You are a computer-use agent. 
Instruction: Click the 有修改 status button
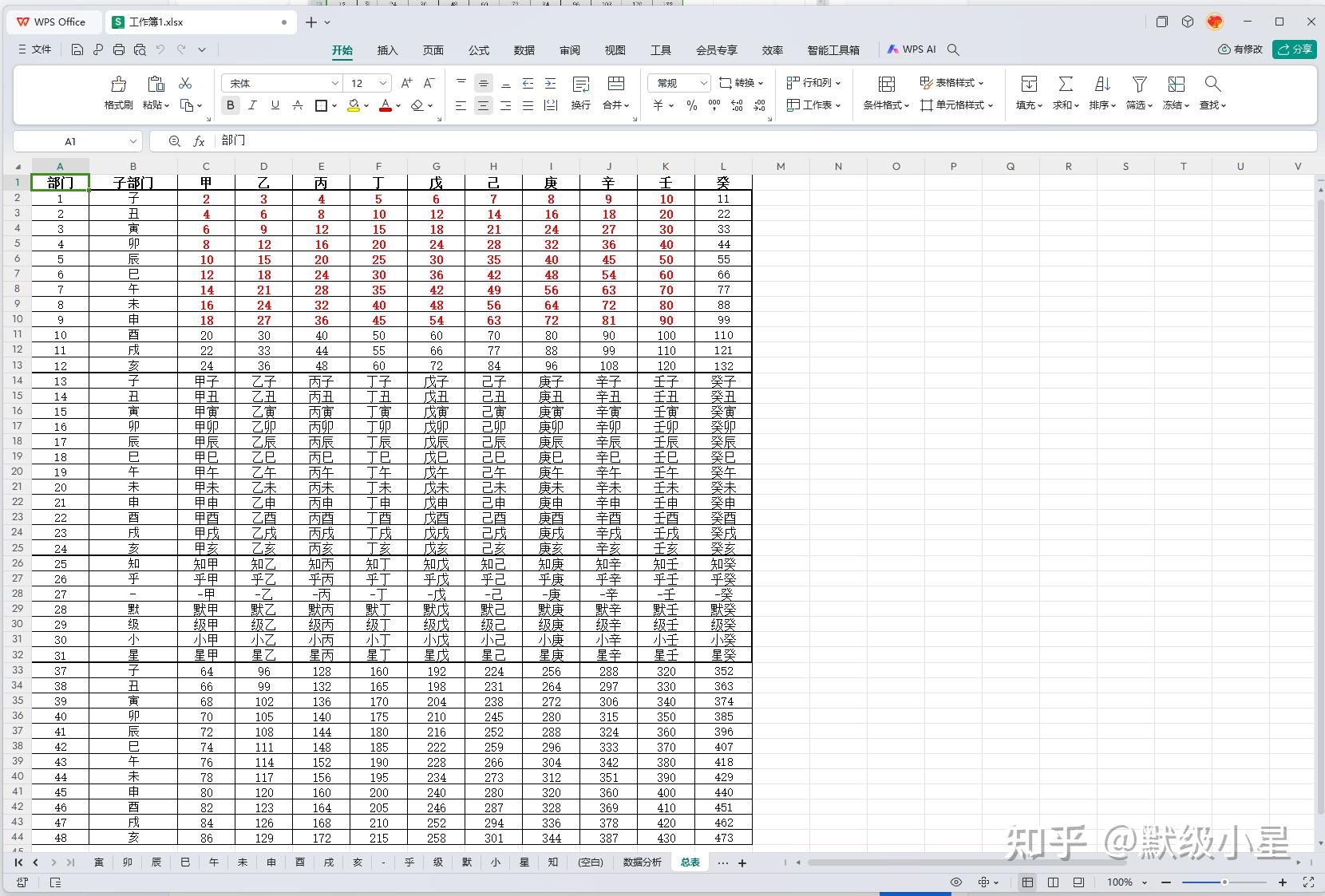click(1240, 49)
